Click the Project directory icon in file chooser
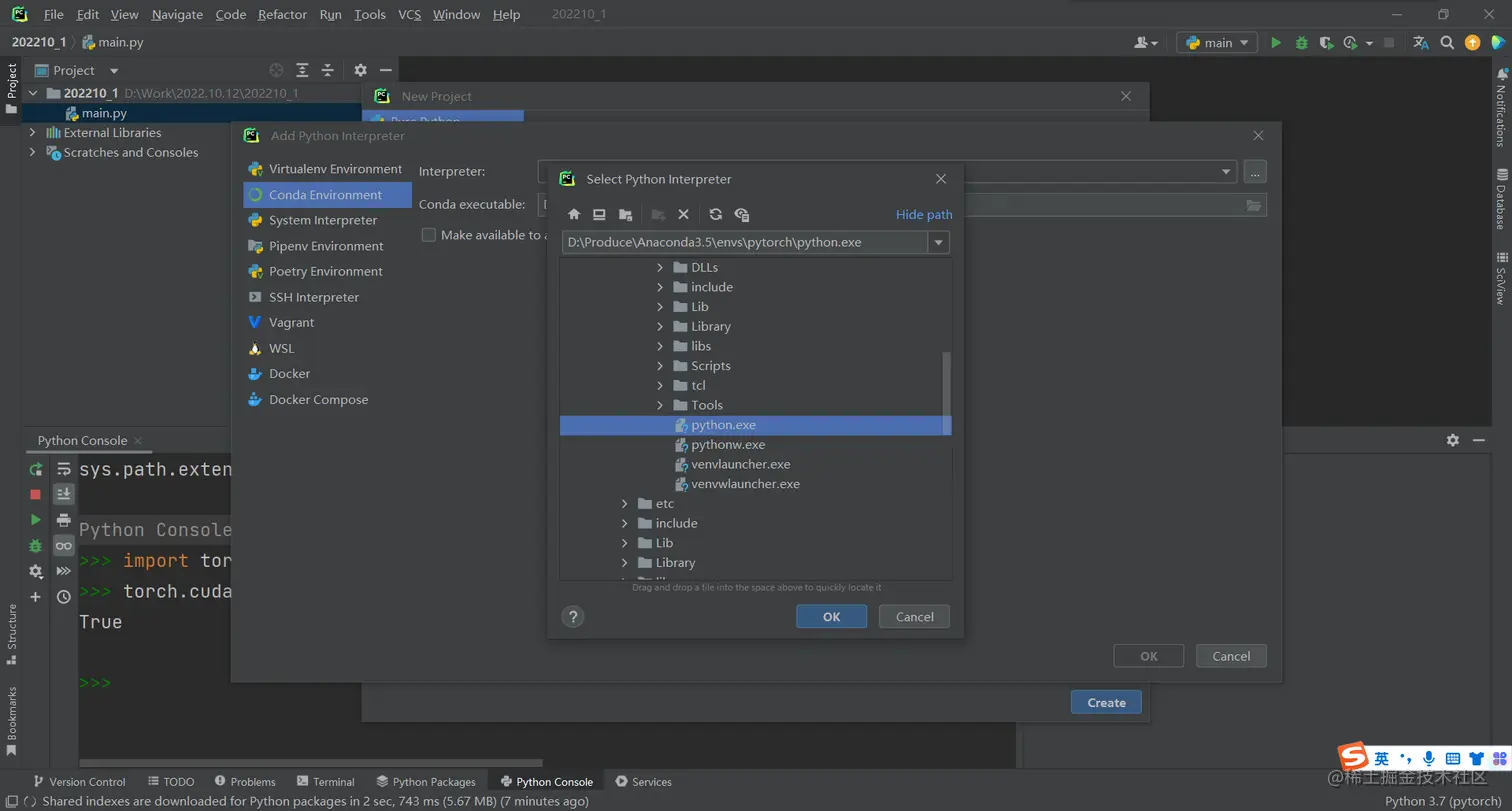 (x=625, y=215)
